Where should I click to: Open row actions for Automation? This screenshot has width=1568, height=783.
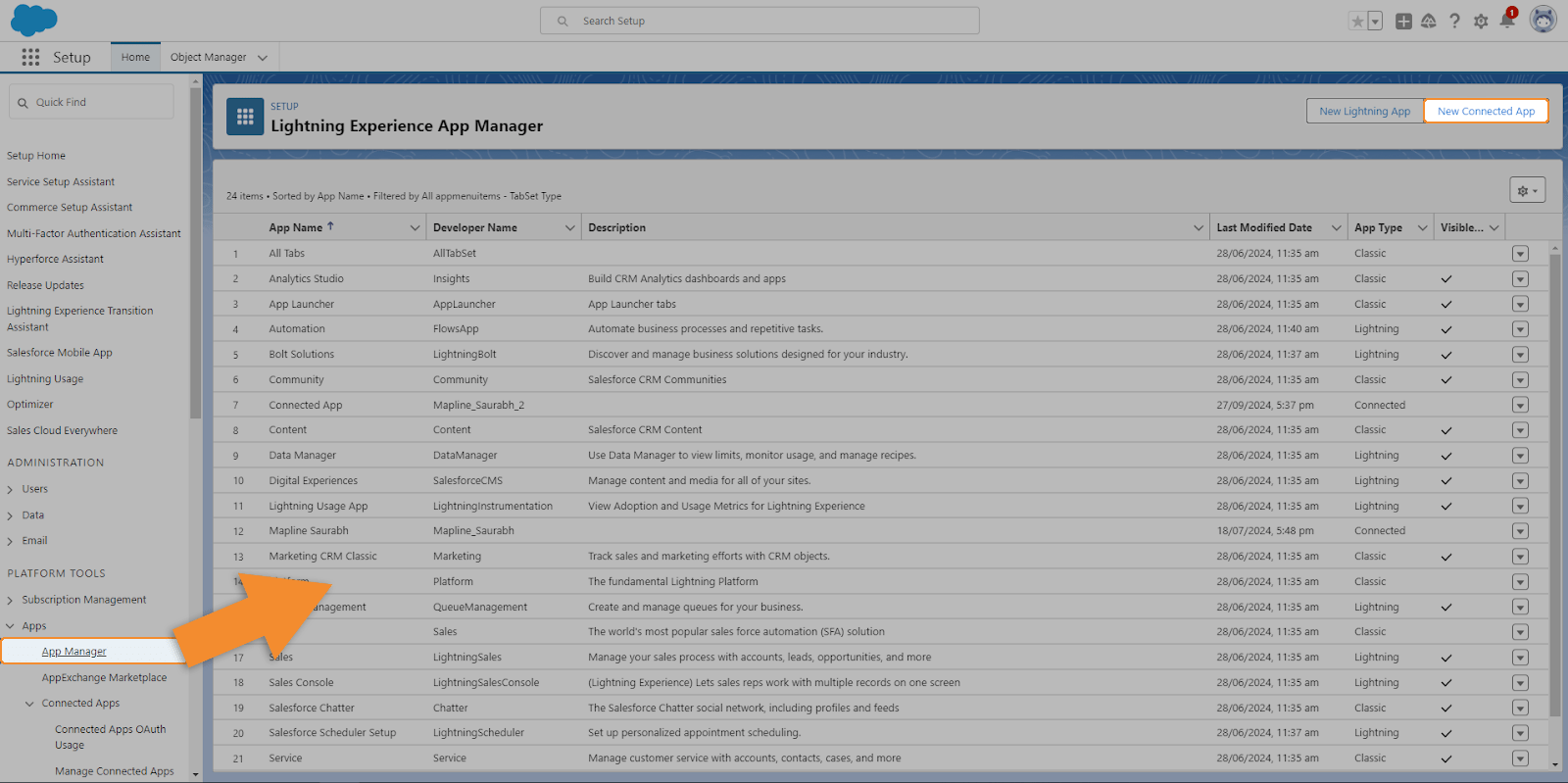1520,329
